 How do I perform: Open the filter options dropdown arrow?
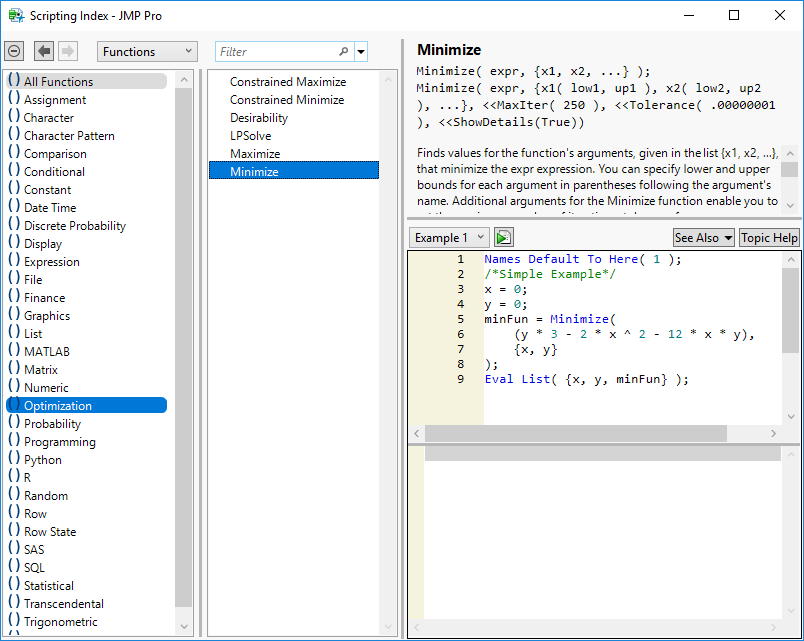361,52
